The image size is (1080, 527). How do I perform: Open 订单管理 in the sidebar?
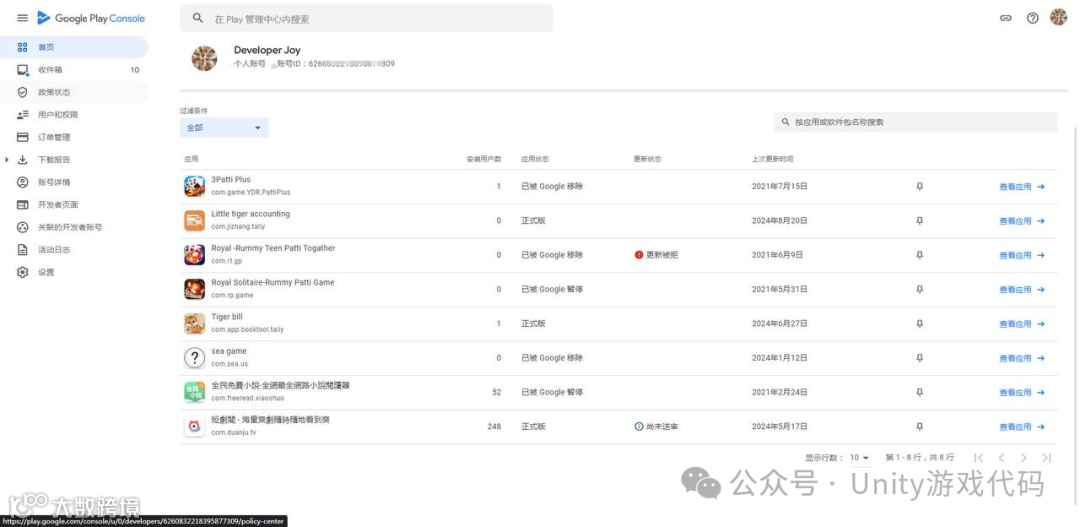(x=74, y=137)
